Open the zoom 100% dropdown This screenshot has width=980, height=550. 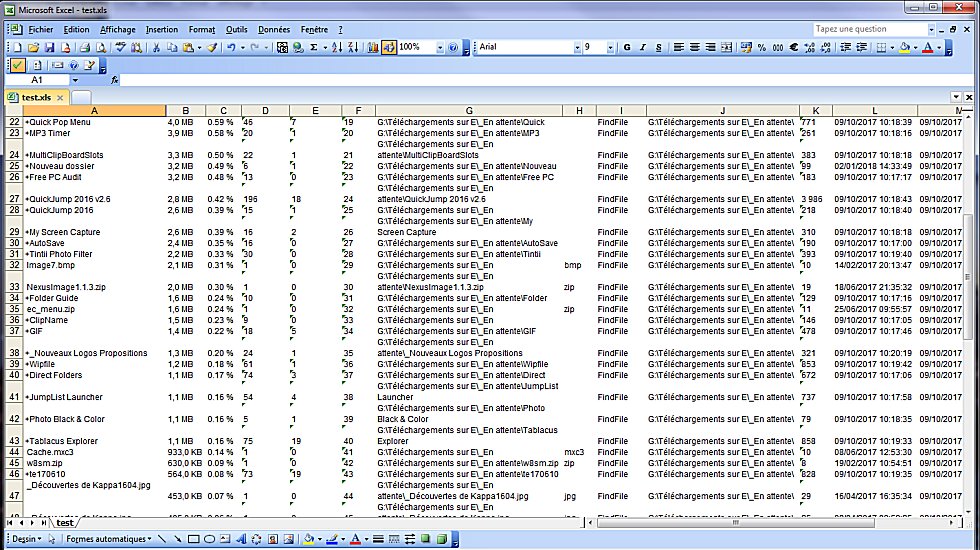click(440, 48)
